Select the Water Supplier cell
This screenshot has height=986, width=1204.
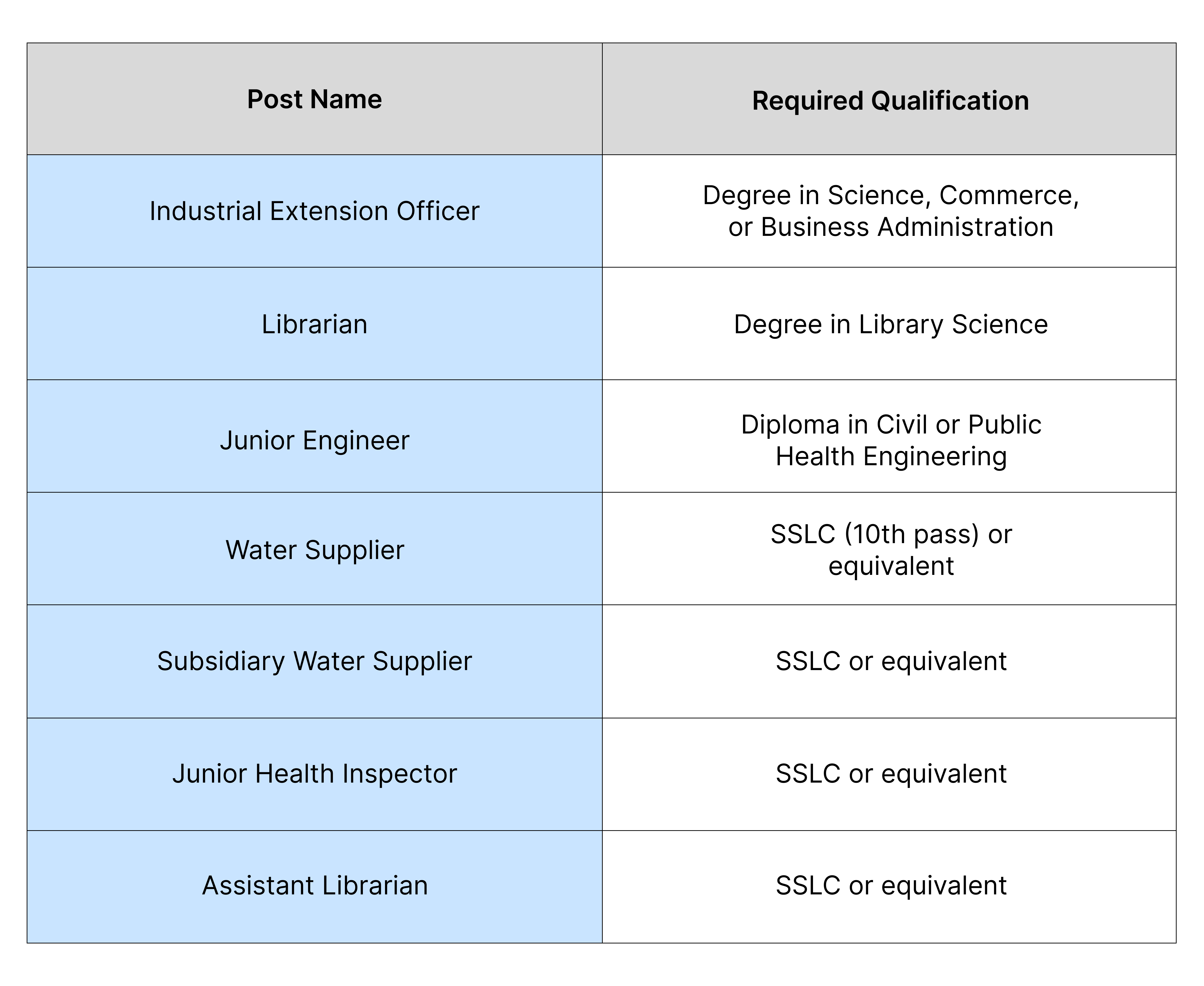point(315,549)
